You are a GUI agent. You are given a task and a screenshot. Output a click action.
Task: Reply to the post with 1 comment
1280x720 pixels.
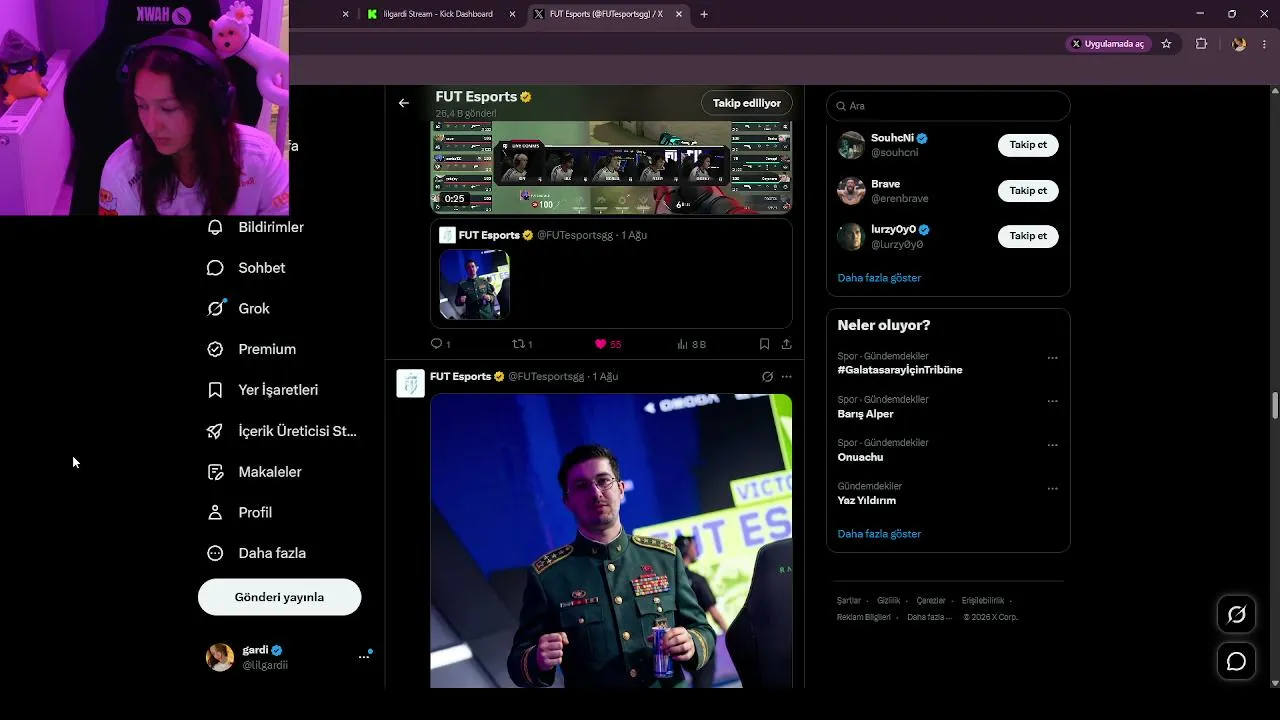(440, 344)
